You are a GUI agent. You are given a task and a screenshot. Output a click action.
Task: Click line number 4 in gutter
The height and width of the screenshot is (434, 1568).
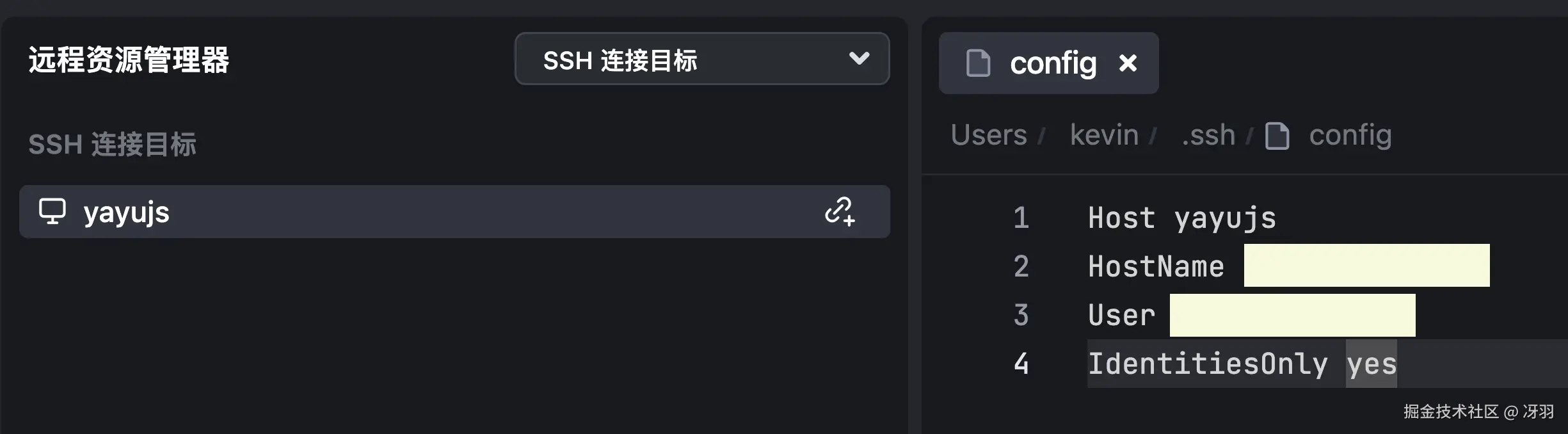point(1021,364)
